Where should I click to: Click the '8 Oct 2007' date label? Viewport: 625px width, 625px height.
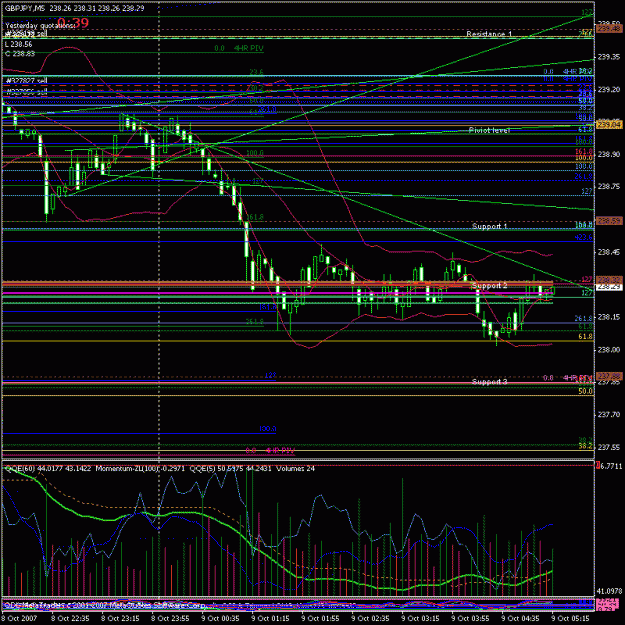(x=19, y=618)
